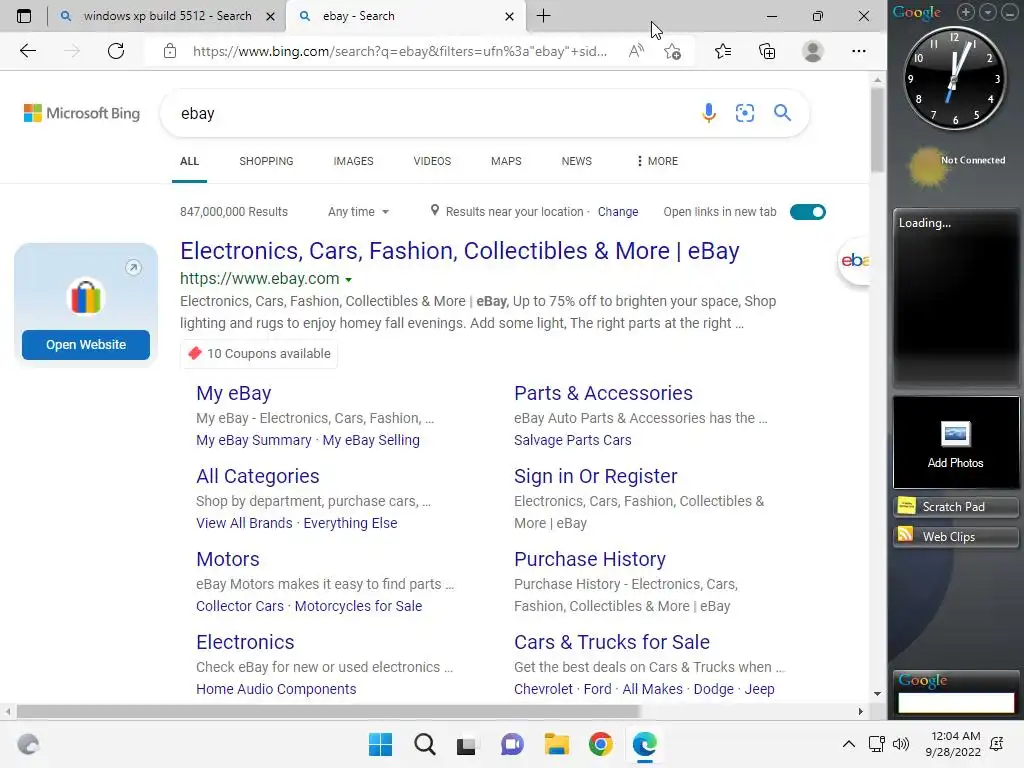This screenshot has height=768, width=1024.
Task: Open the Motorcycles for Sale link
Action: [358, 606]
